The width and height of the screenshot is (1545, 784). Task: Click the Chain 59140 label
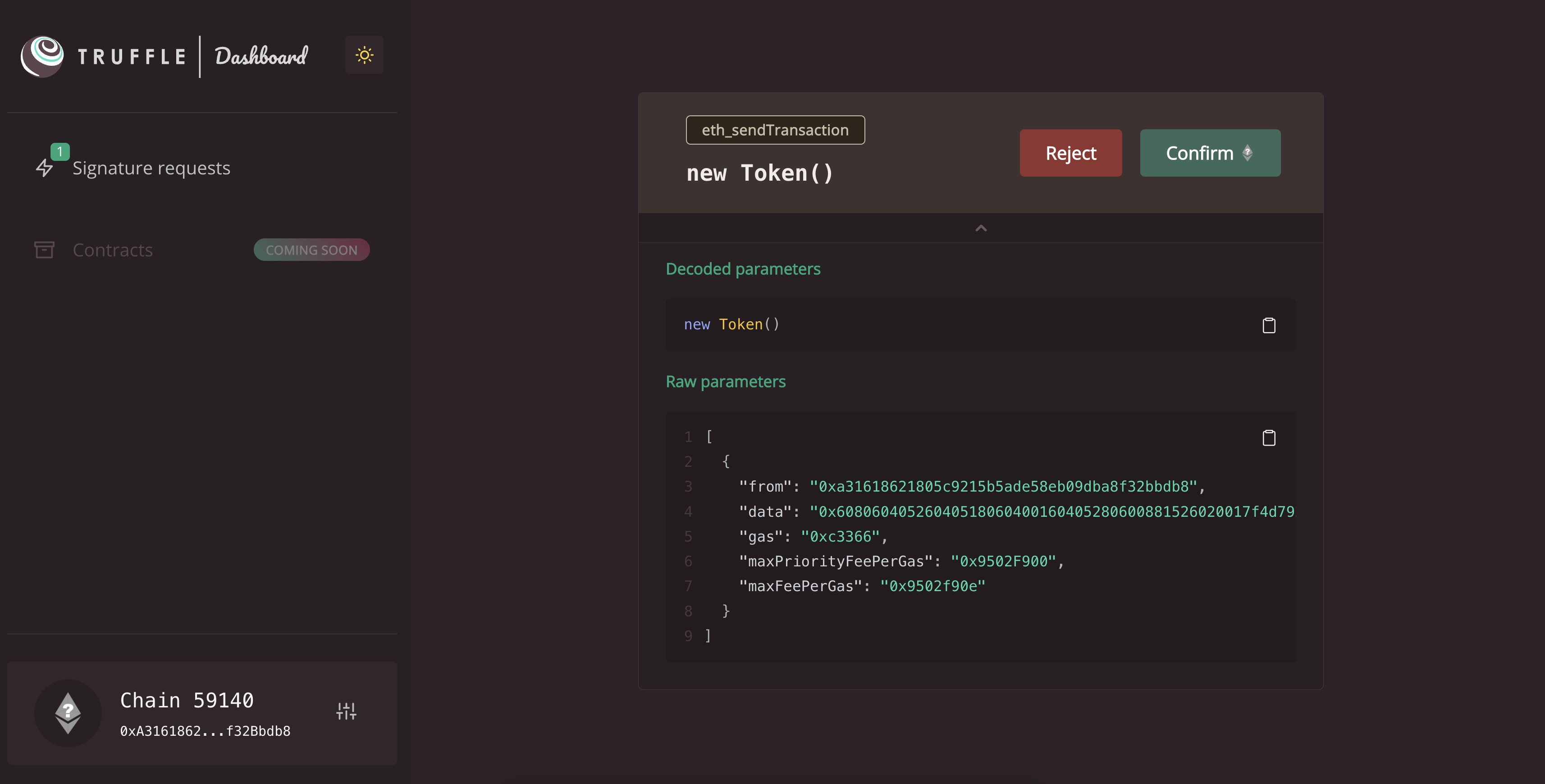(187, 700)
